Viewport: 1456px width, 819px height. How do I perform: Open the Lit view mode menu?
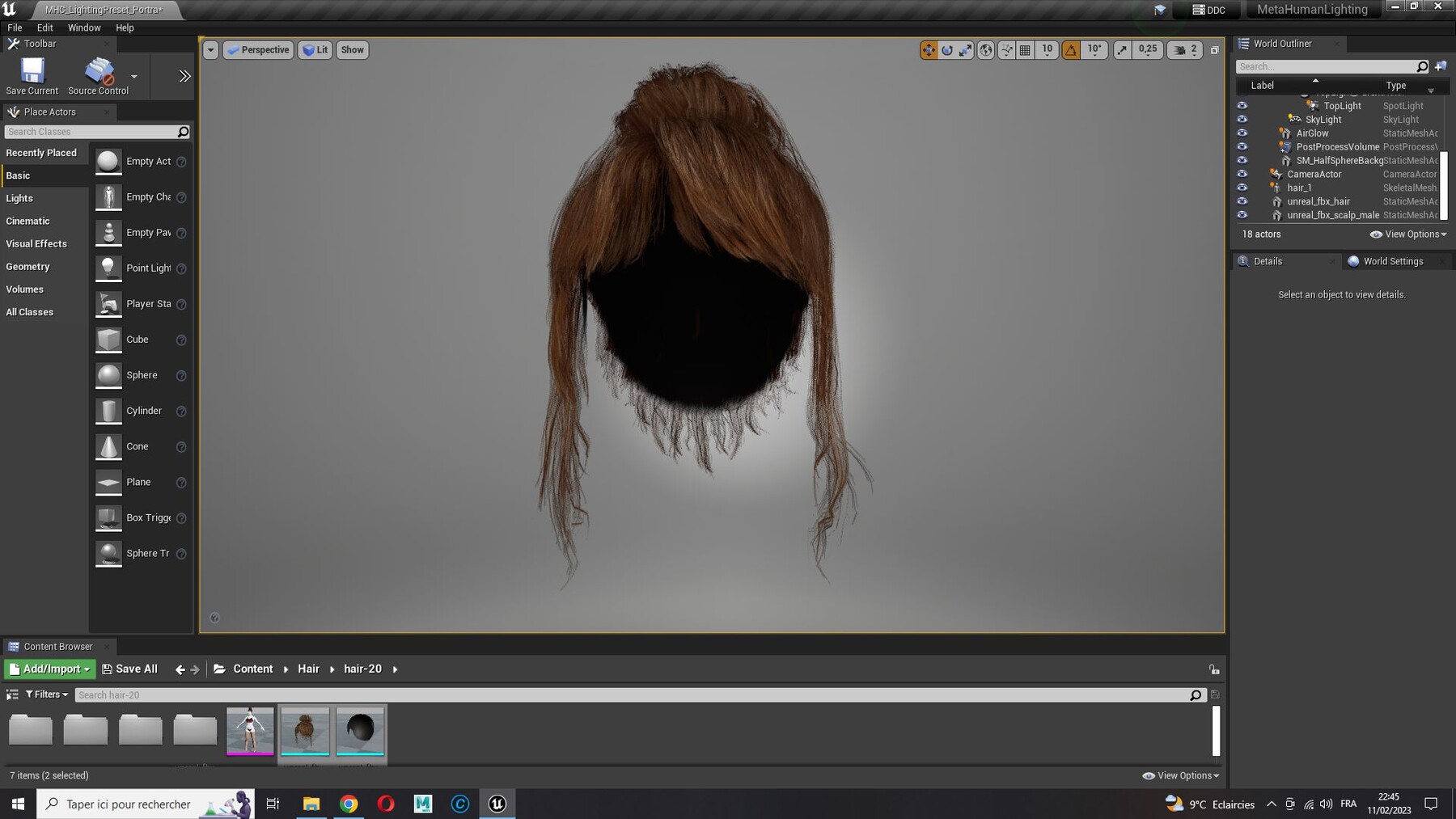coord(315,50)
